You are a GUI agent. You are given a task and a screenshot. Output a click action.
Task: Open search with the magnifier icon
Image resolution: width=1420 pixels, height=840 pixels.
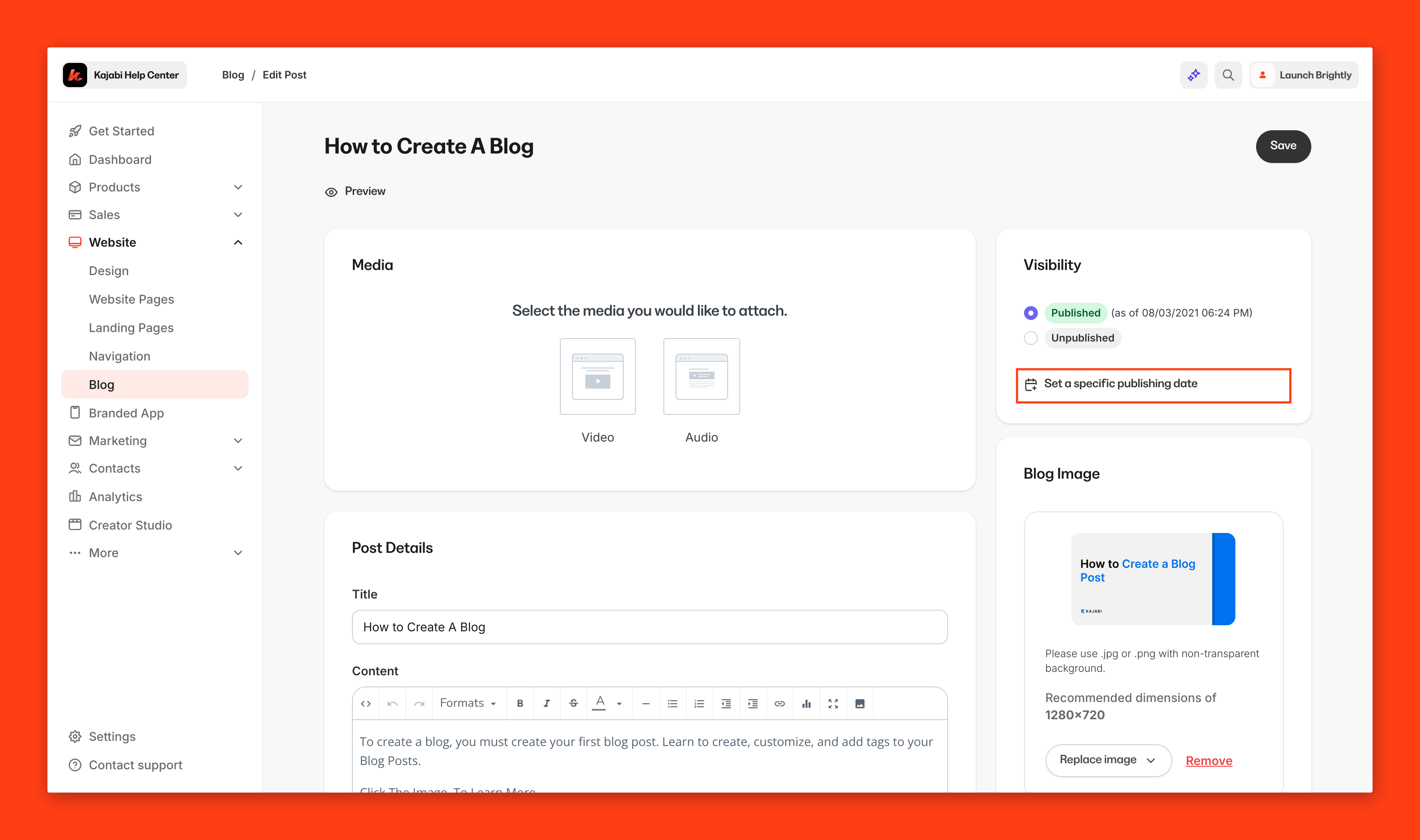[1228, 75]
